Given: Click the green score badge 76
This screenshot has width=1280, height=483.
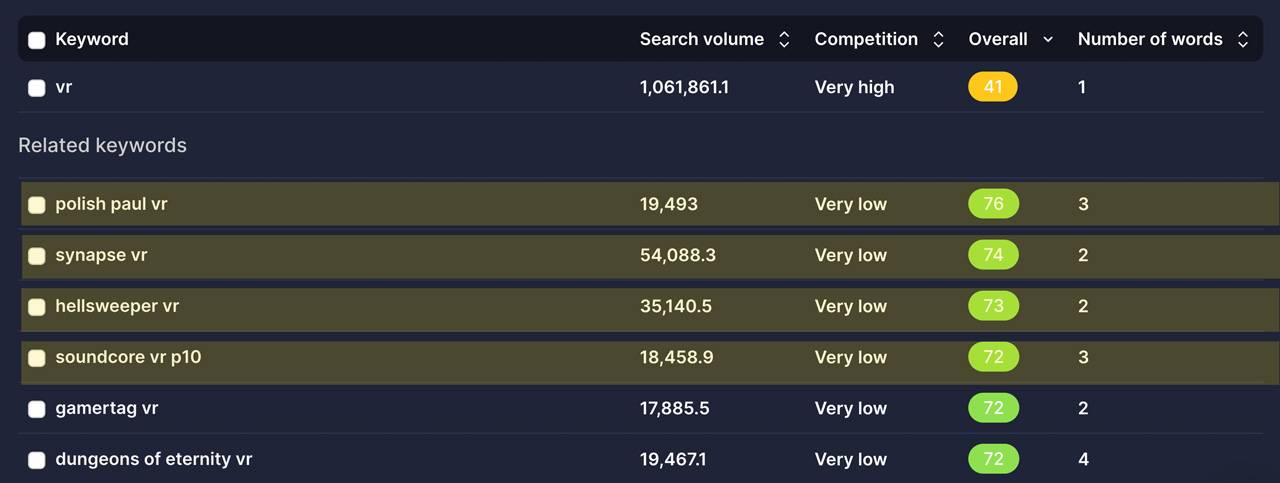Looking at the screenshot, I should (993, 204).
